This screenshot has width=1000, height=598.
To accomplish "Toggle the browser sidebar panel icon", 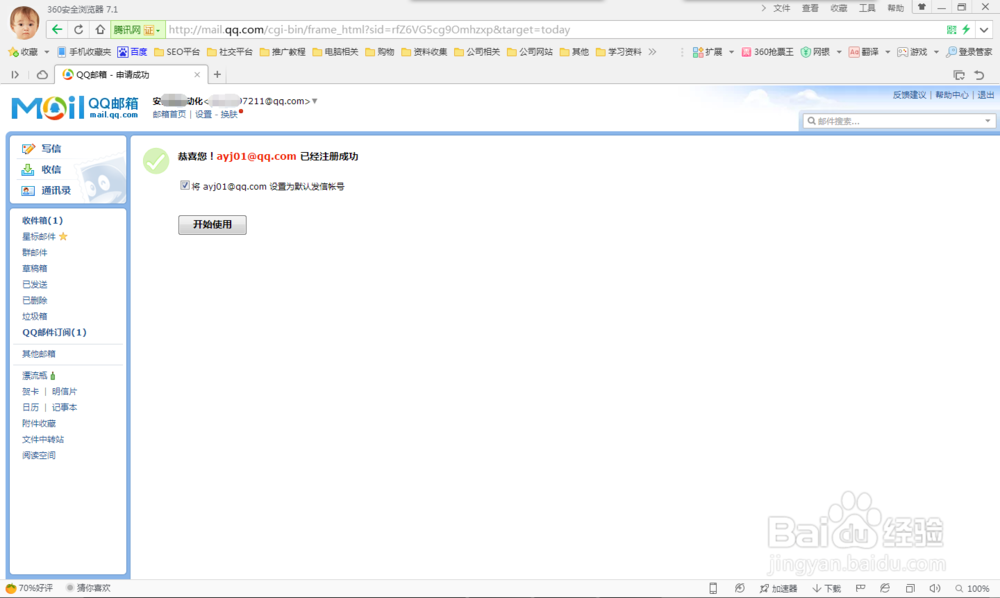I will [15, 75].
